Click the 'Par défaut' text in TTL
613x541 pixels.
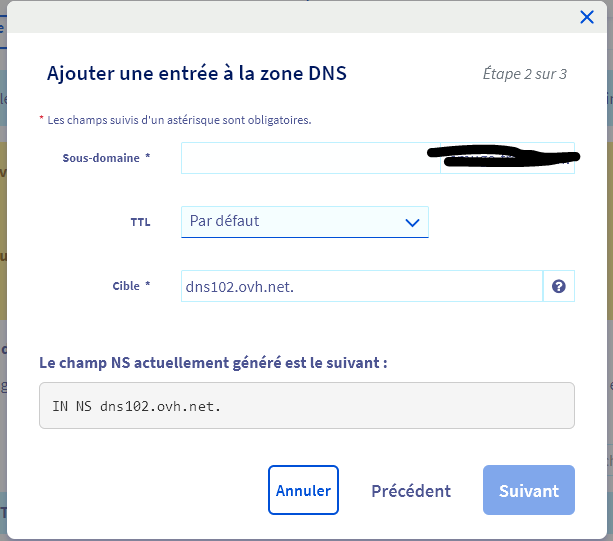pyautogui.click(x=225, y=221)
